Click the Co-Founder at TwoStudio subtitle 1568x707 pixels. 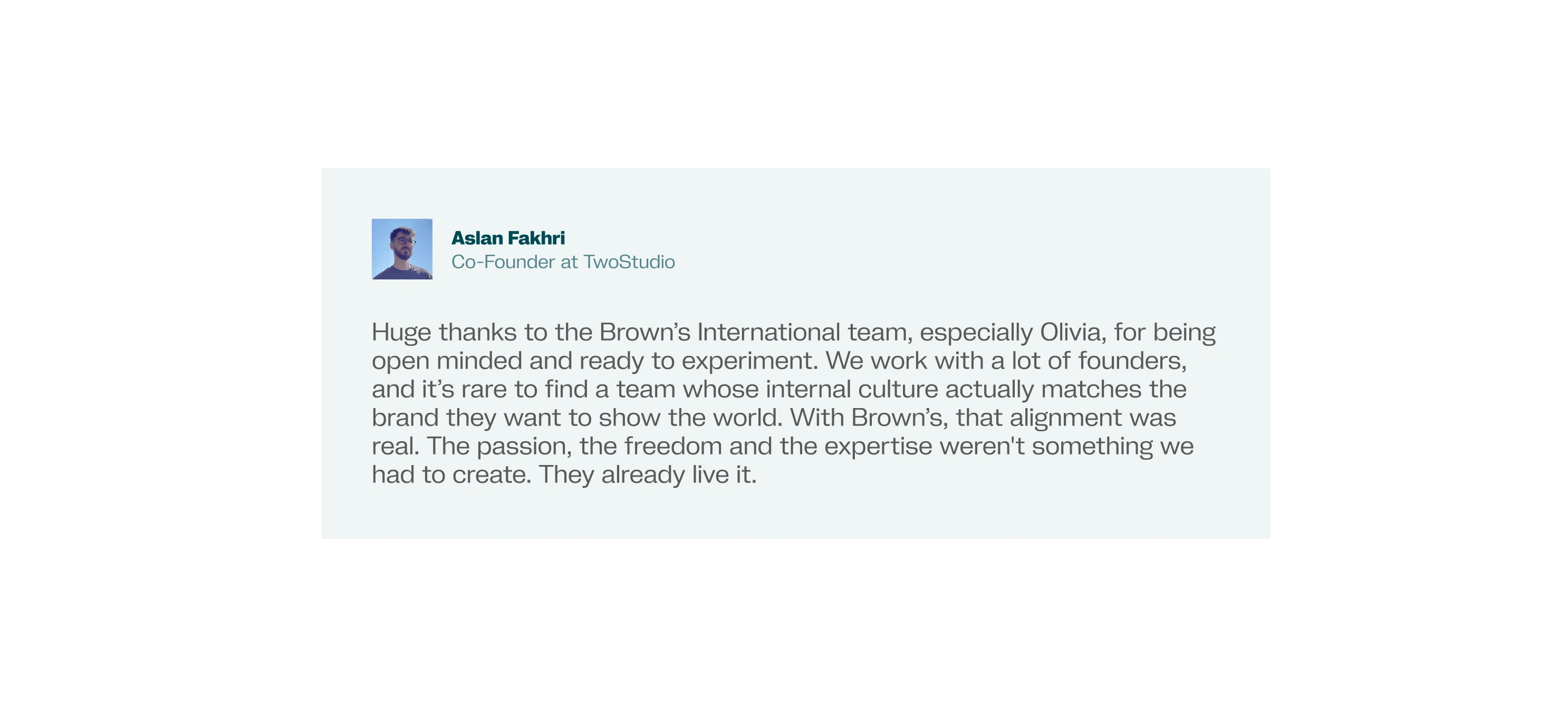tap(563, 262)
